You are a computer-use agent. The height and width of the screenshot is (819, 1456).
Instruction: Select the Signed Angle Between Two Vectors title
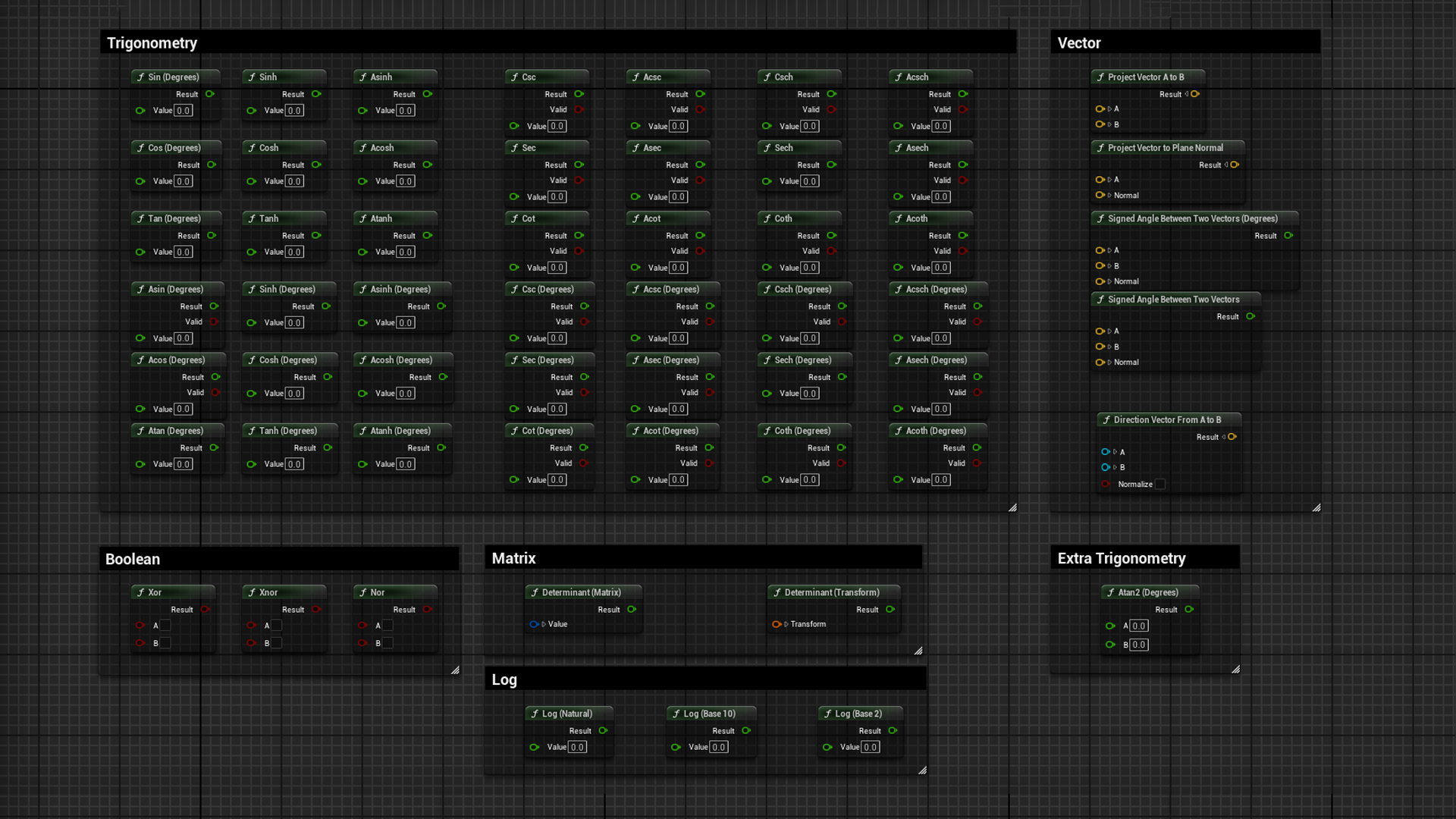(1173, 300)
